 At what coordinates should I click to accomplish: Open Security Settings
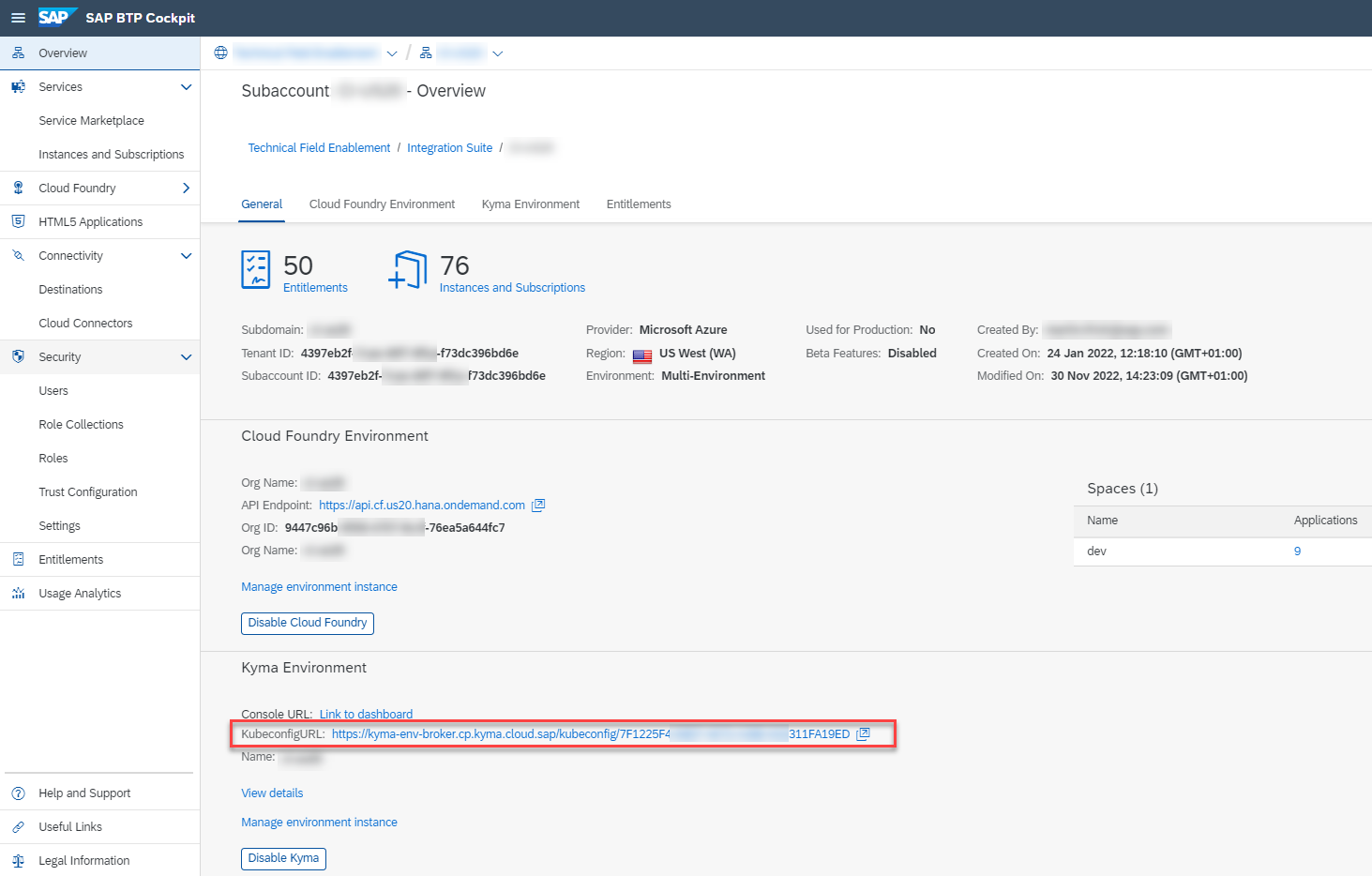(59, 526)
